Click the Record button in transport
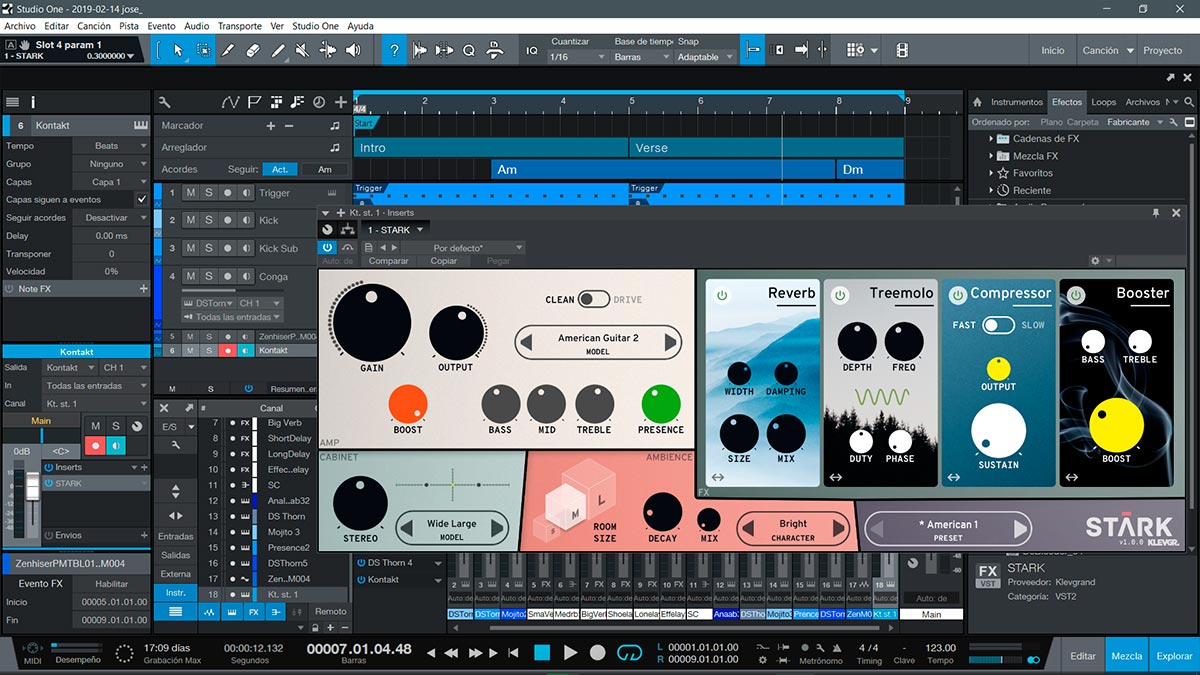Screen dimensions: 1200x675 pyautogui.click(x=598, y=652)
